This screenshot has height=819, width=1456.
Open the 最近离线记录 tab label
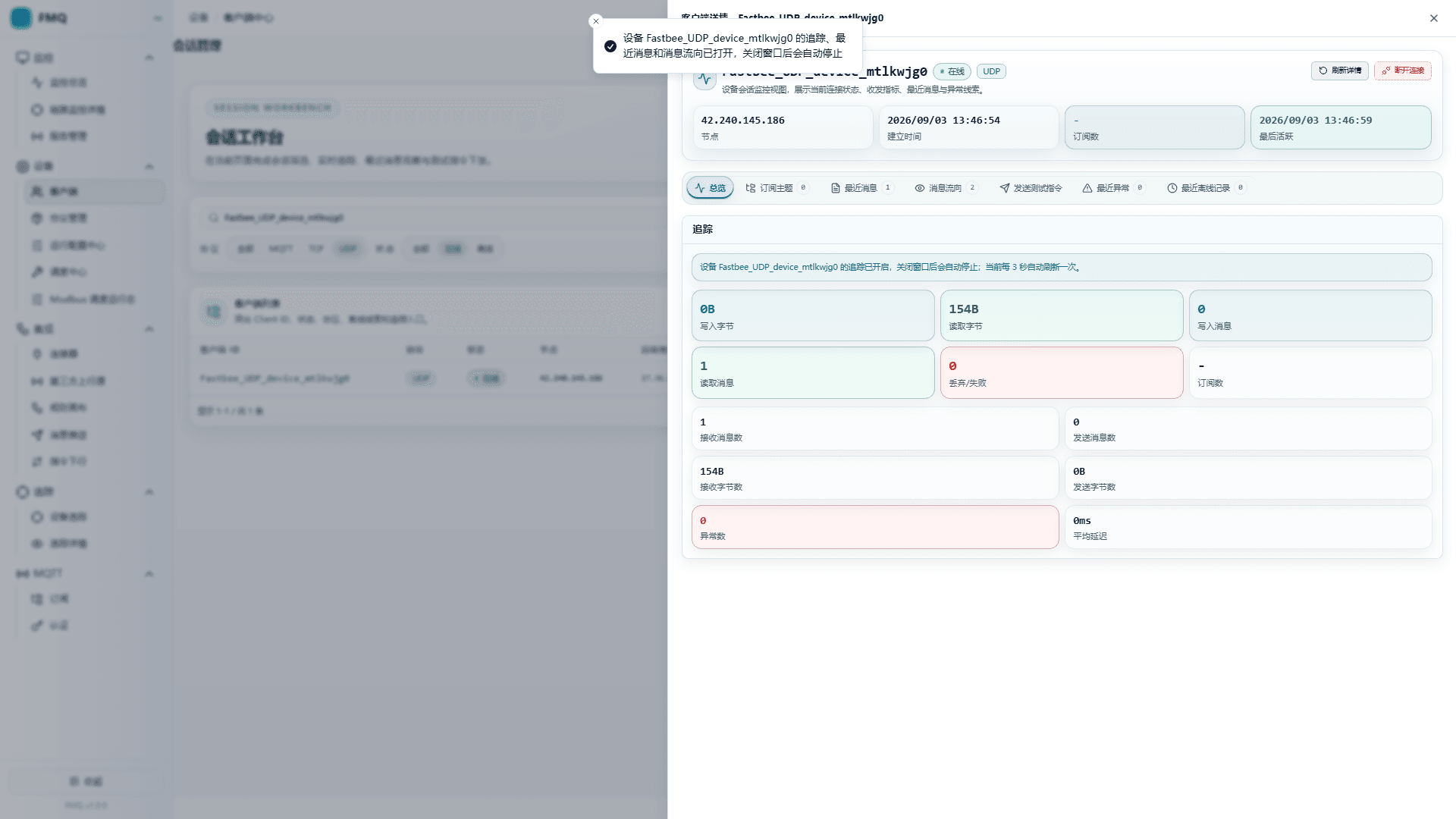[1205, 188]
